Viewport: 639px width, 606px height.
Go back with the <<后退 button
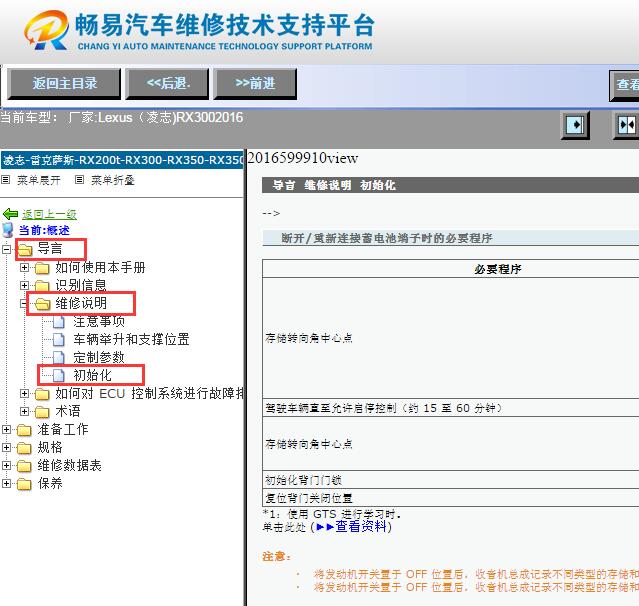167,84
